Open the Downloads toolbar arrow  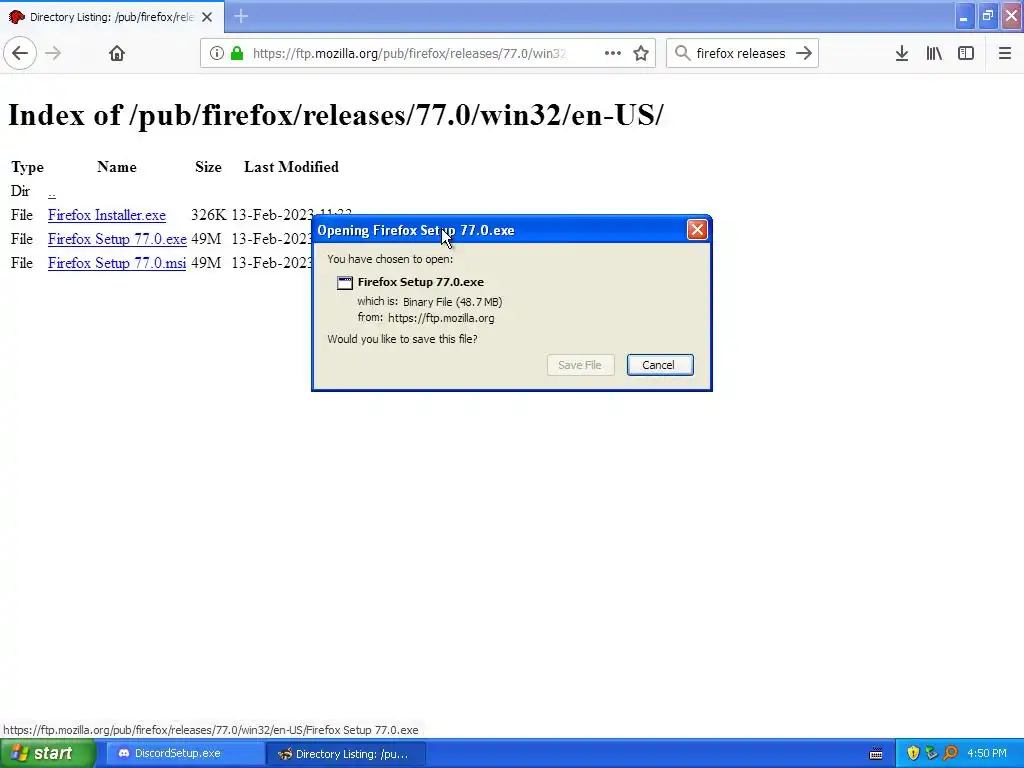[x=902, y=53]
